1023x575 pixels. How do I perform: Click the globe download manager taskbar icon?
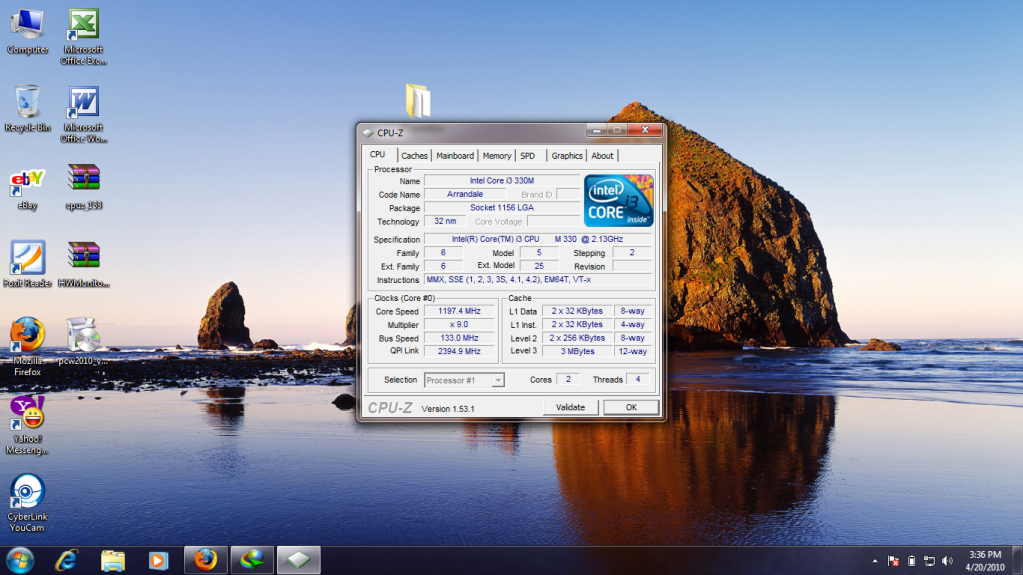click(x=252, y=561)
